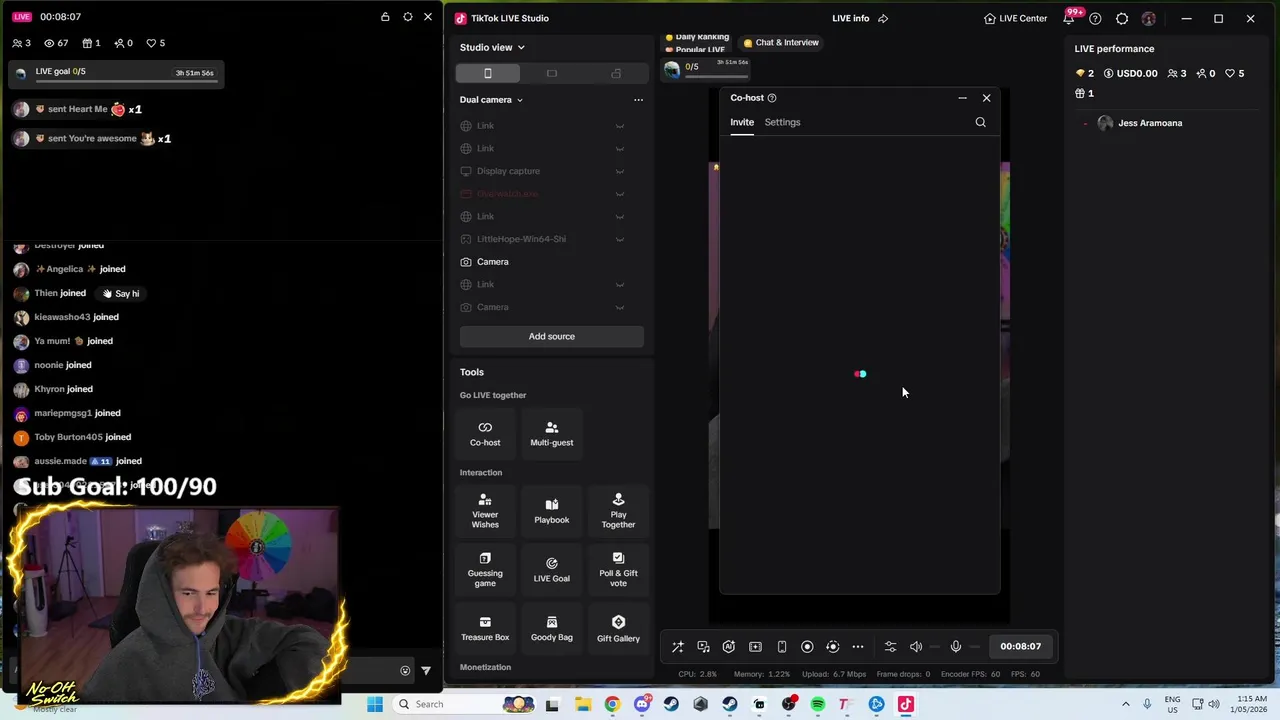Open Play Together interaction
Screen dimensions: 1280x720
coord(618,511)
